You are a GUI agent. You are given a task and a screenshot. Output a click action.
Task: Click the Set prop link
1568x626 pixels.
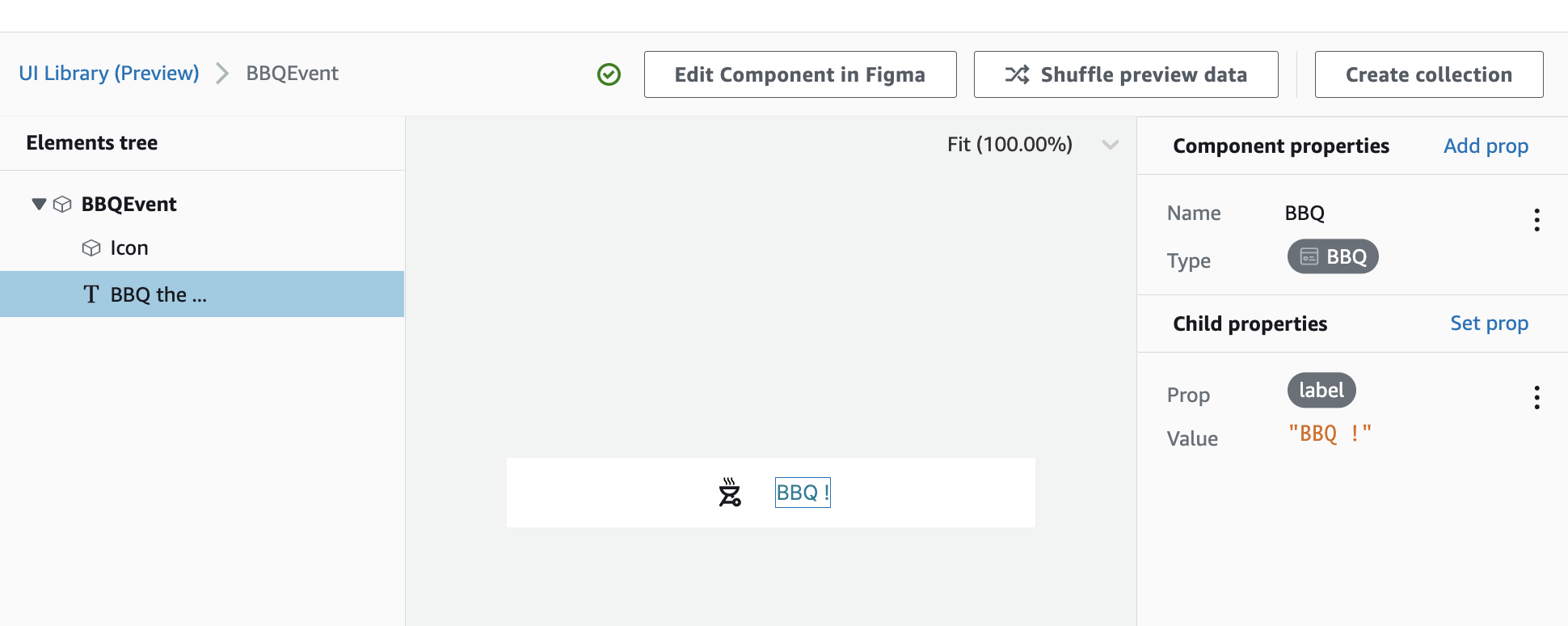coord(1489,323)
